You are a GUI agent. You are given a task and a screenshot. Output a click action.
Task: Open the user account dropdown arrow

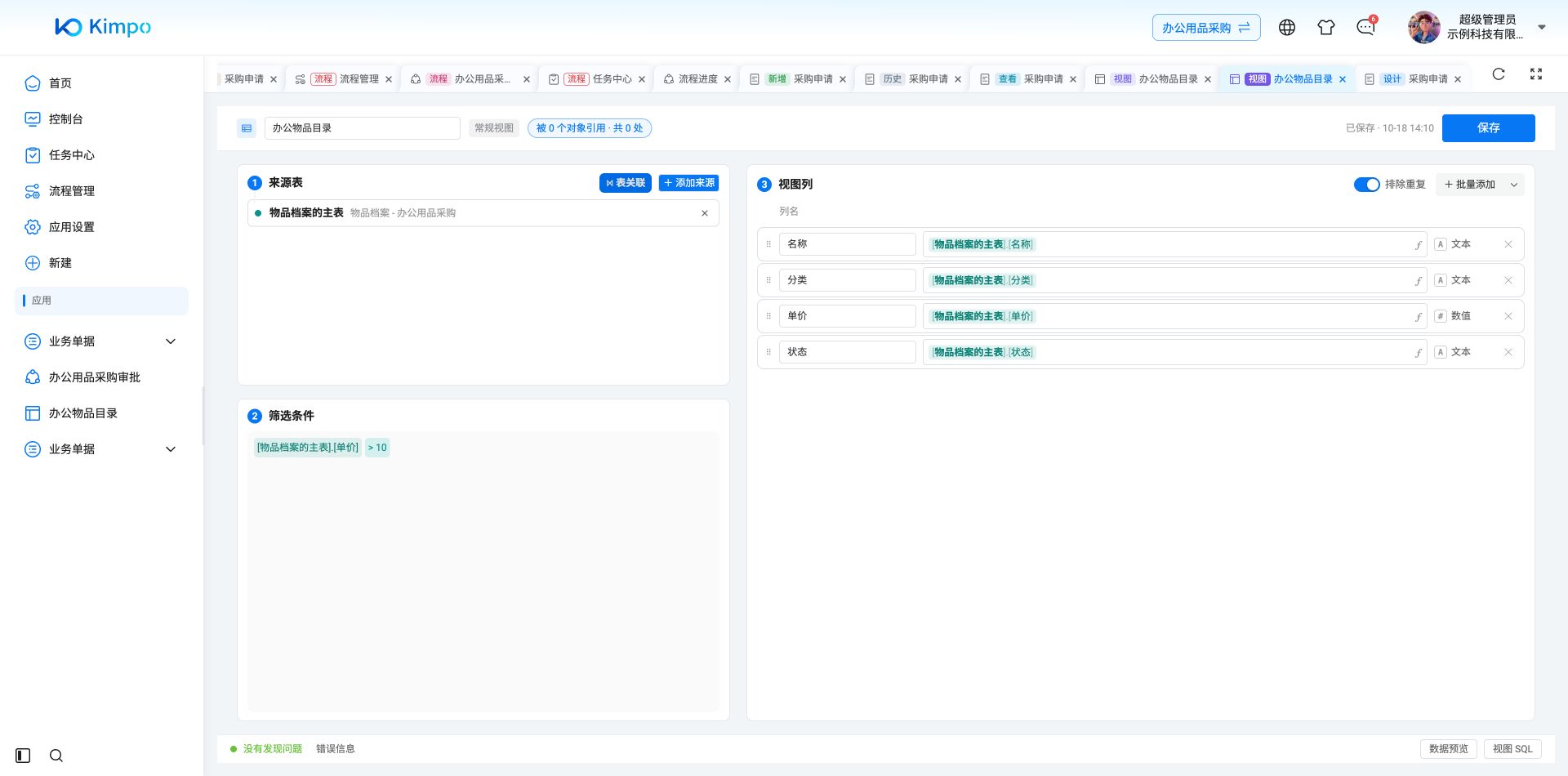(x=1542, y=27)
